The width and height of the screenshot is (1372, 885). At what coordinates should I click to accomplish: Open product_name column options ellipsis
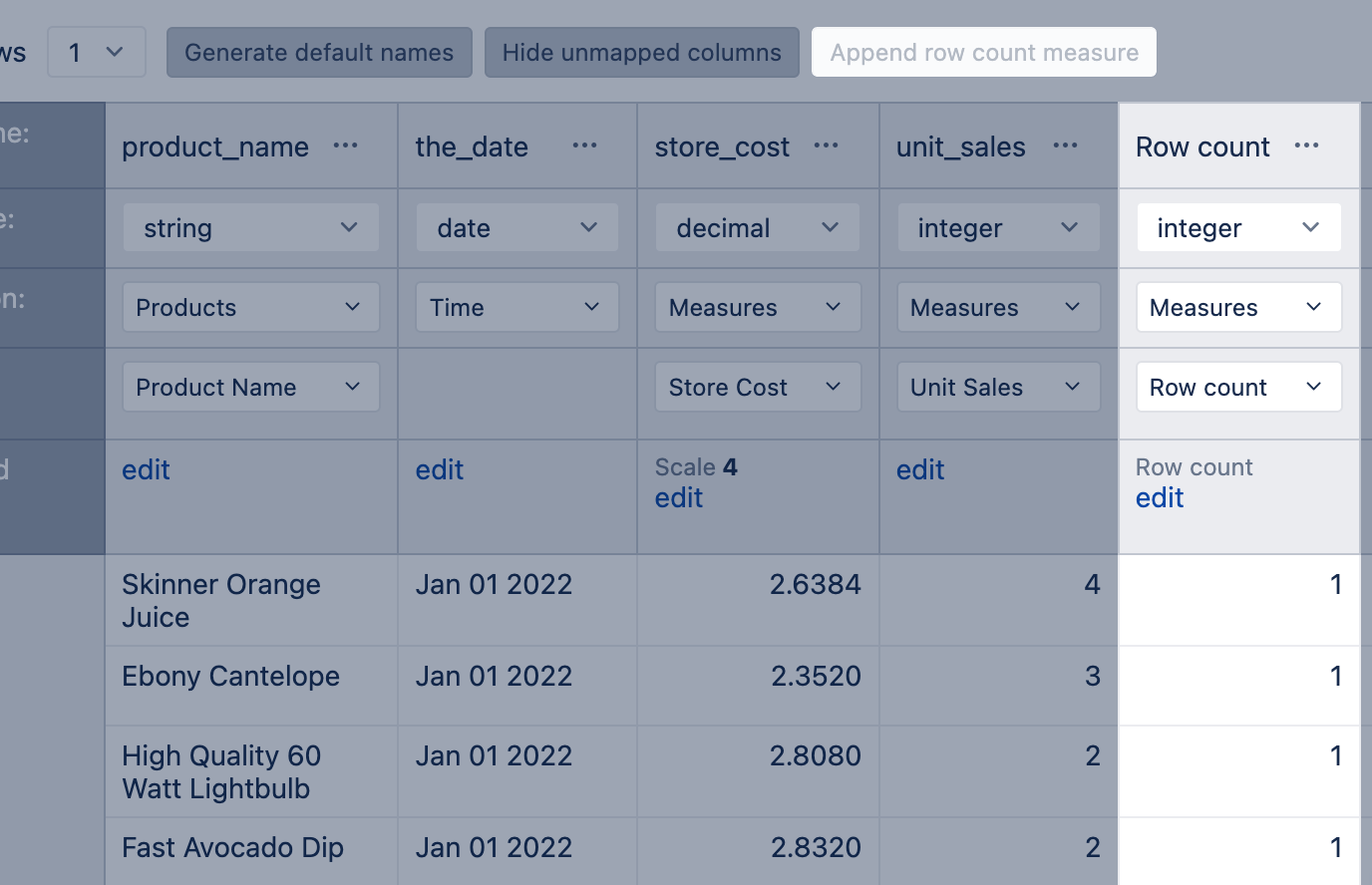coord(345,147)
